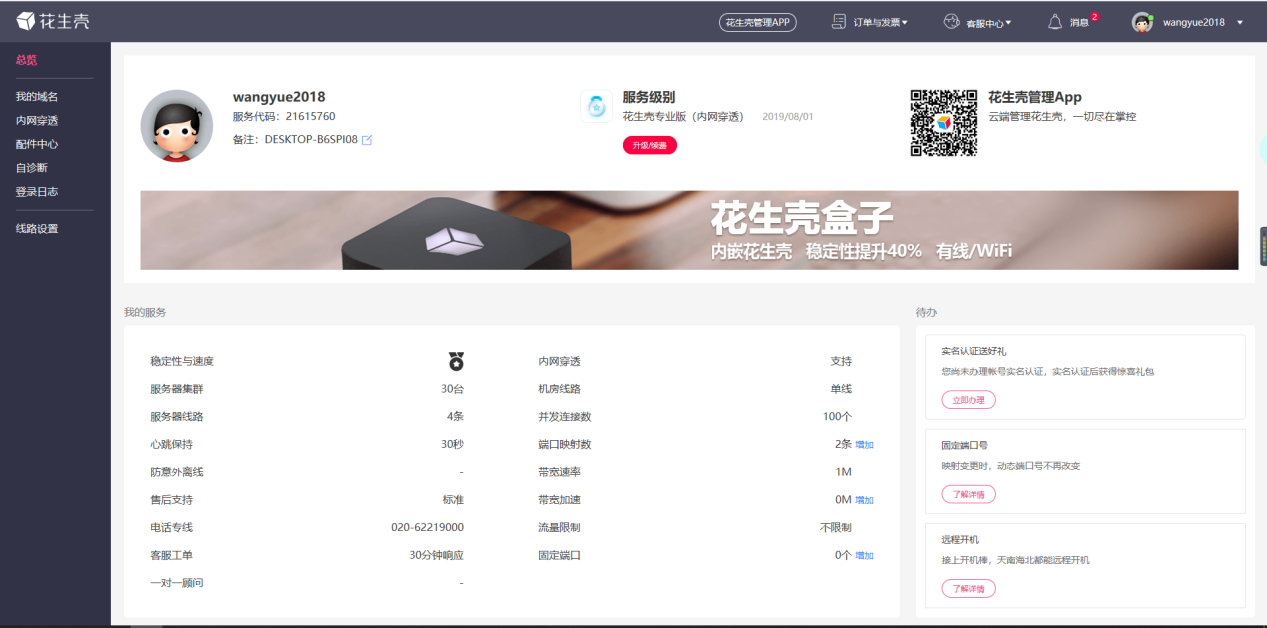
Task: Click the 客服中心 globe icon
Action: (951, 22)
